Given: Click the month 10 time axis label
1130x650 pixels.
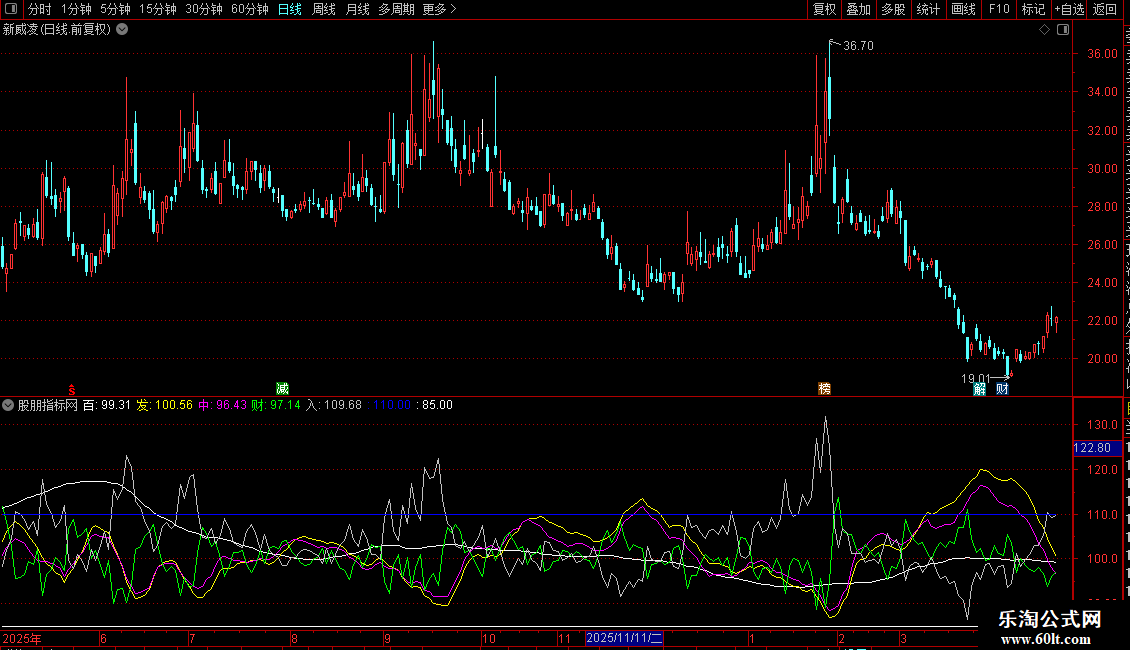Looking at the screenshot, I should pos(489,638).
